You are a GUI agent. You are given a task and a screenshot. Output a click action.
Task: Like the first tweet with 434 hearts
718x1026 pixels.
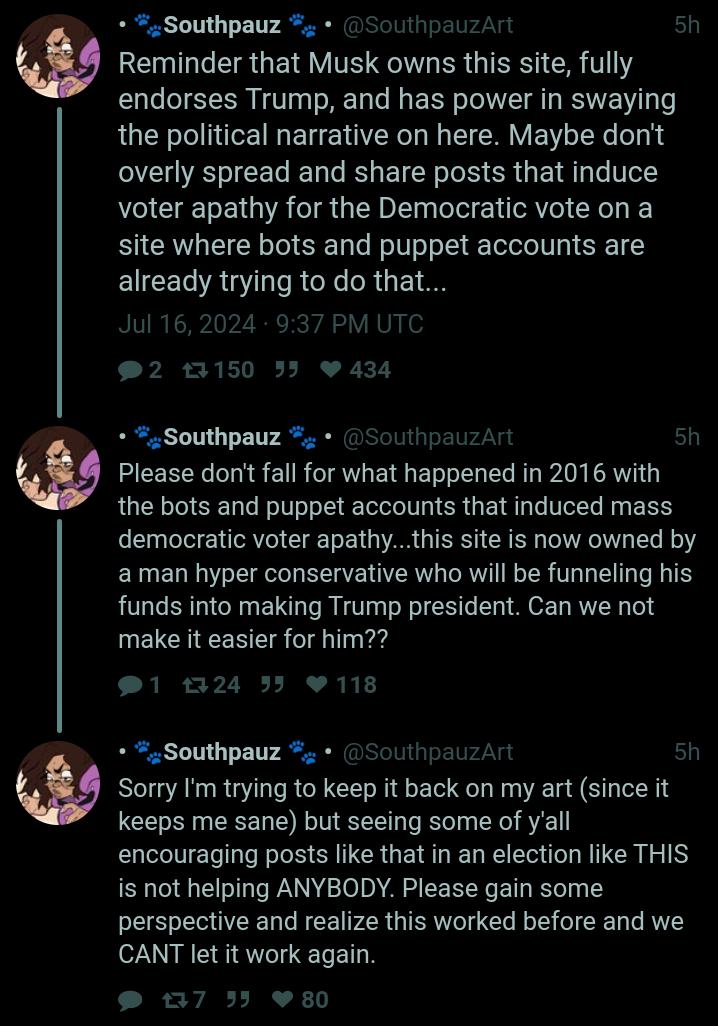(x=331, y=370)
